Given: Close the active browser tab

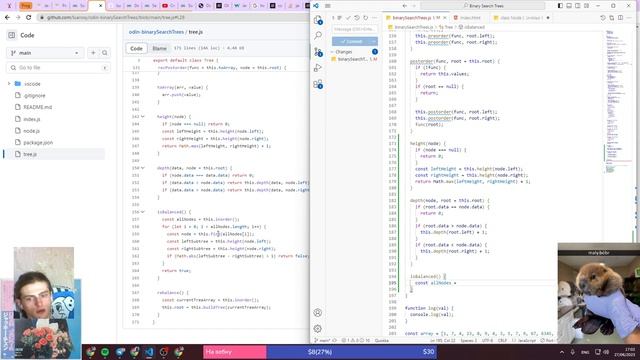Looking at the screenshot, I should click(100, 6).
